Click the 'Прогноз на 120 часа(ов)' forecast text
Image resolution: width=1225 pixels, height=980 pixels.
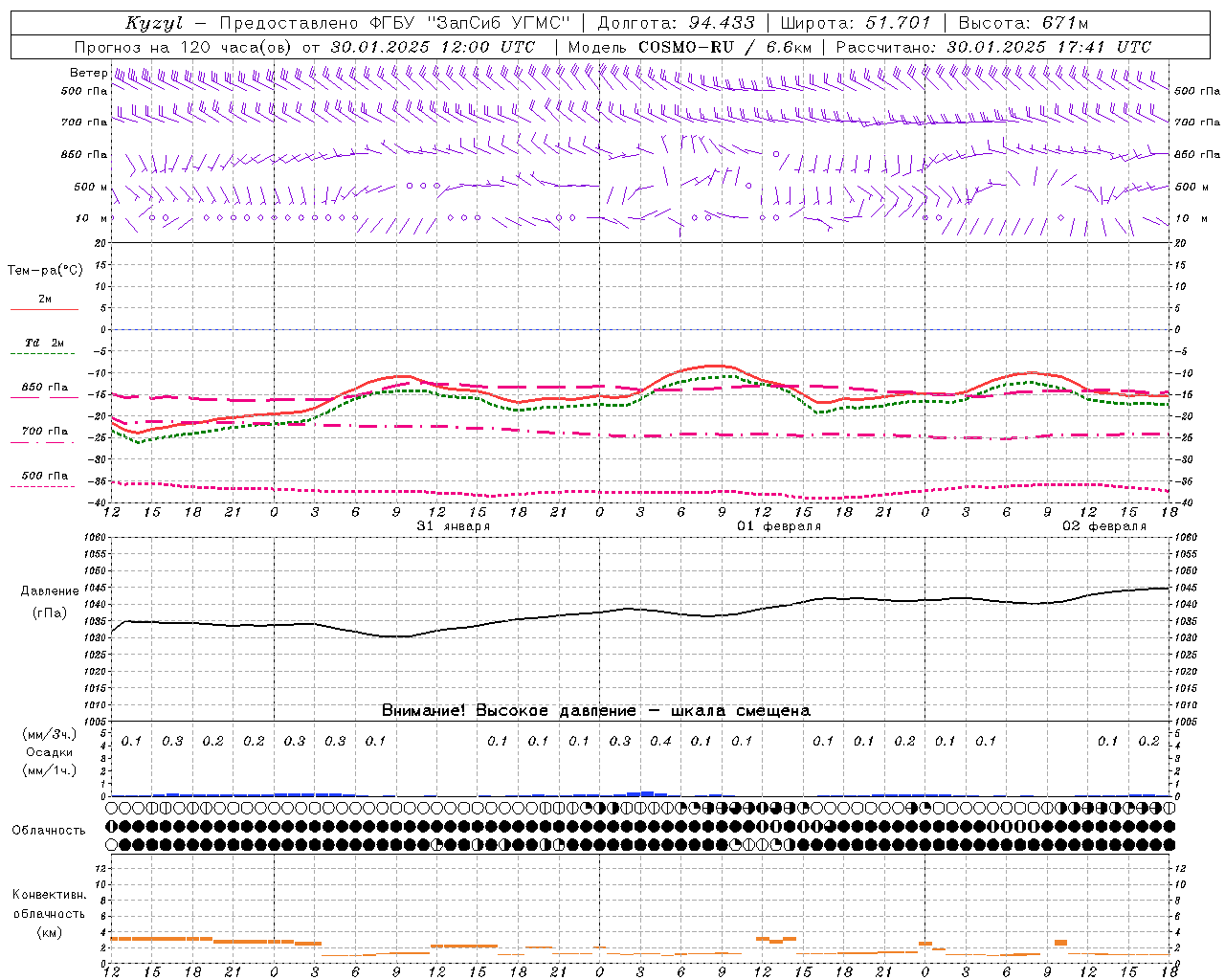click(185, 47)
